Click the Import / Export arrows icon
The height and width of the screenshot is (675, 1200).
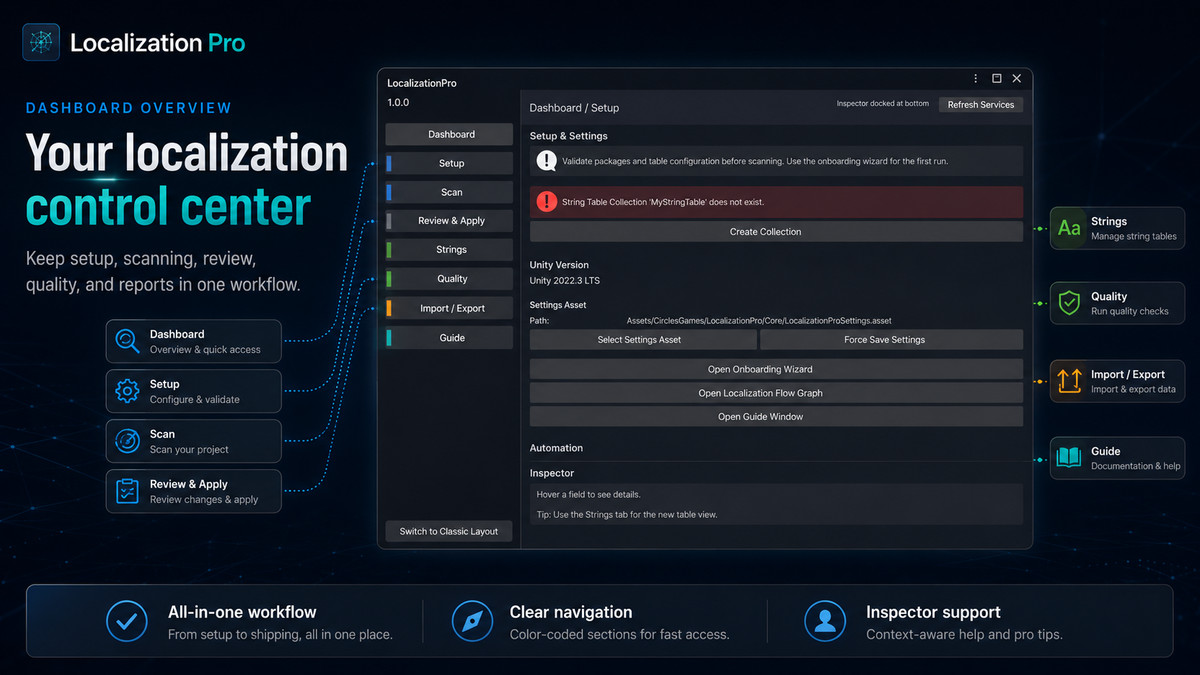(x=1069, y=381)
